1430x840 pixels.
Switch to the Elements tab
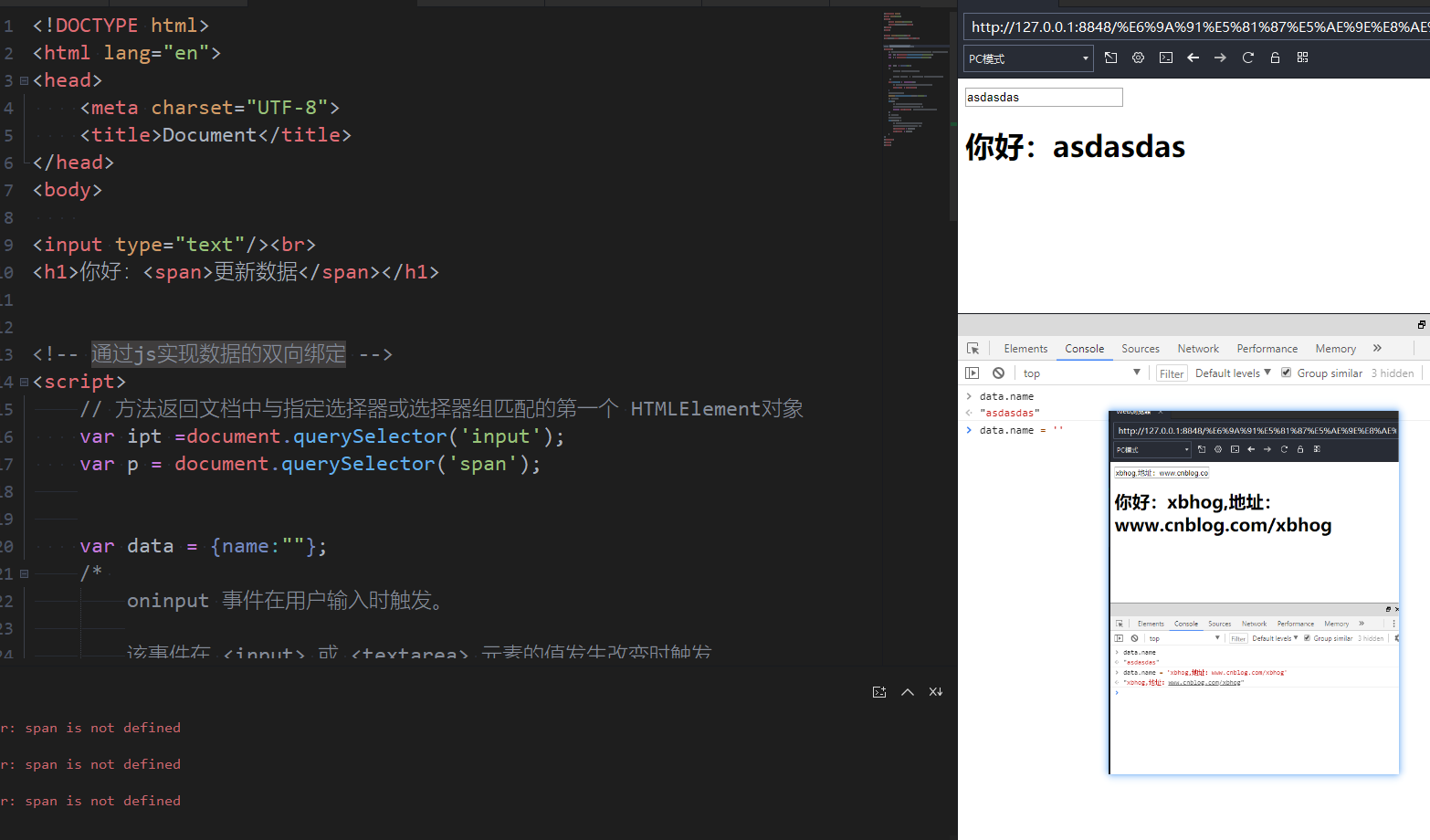1025,349
